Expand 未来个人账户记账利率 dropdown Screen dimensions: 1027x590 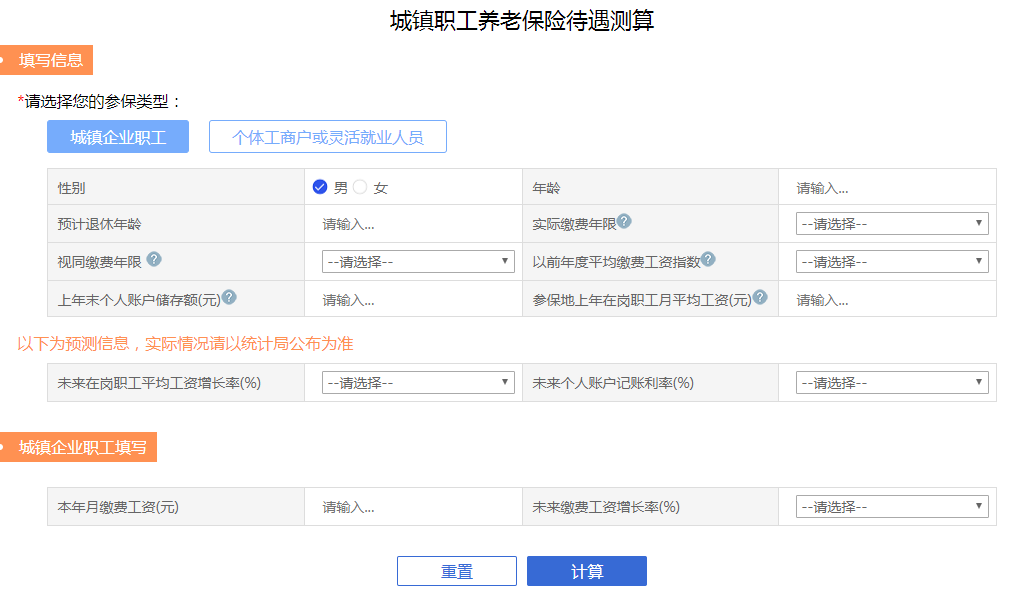(x=891, y=382)
